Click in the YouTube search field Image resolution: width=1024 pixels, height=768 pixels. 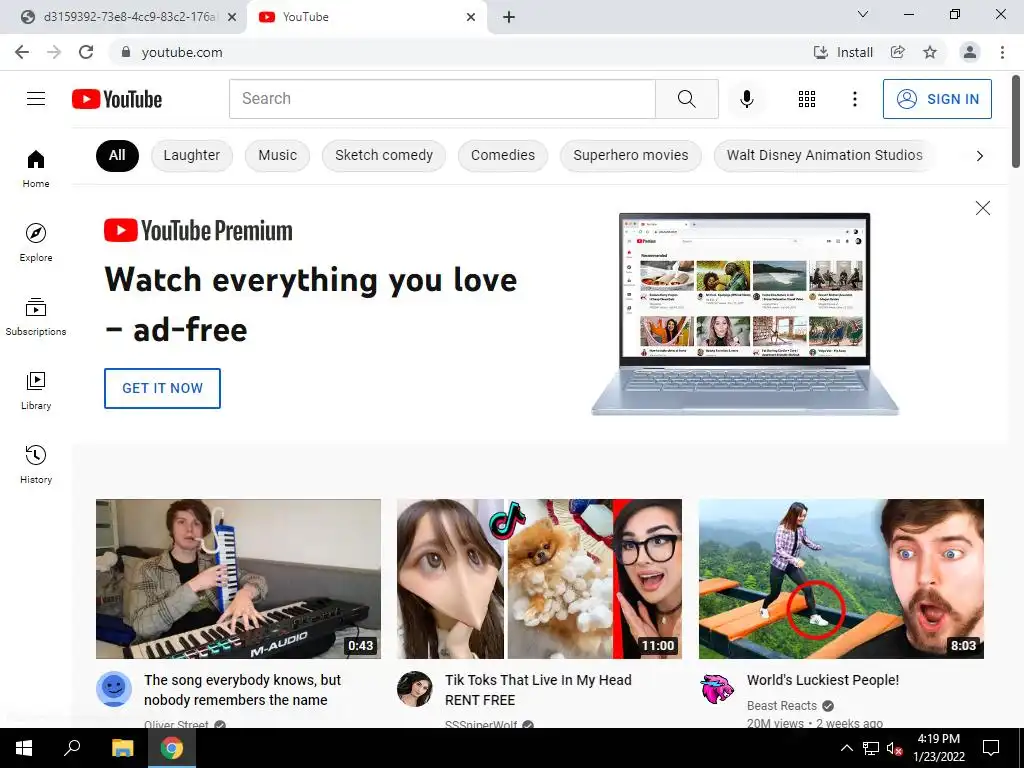pos(442,99)
